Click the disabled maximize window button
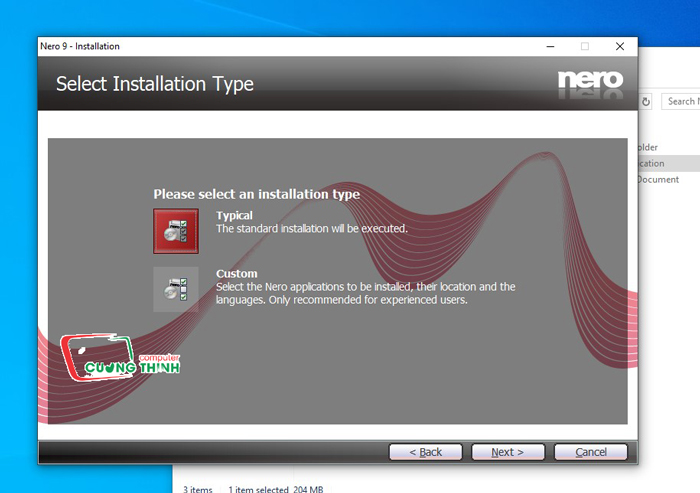 point(585,46)
